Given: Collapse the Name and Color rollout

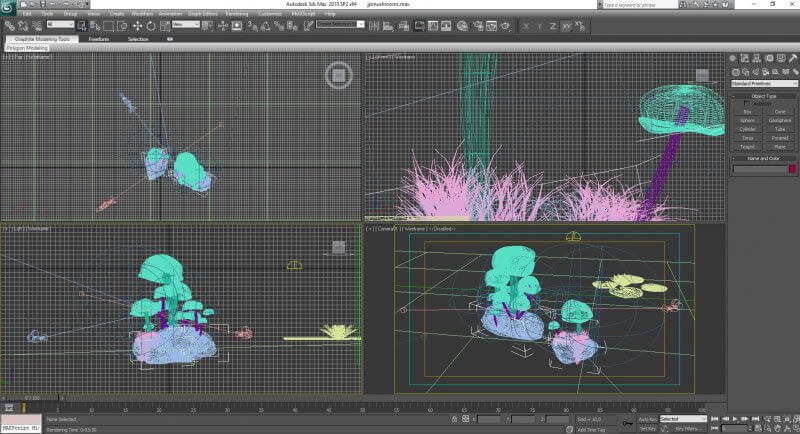Looking at the screenshot, I should click(764, 159).
